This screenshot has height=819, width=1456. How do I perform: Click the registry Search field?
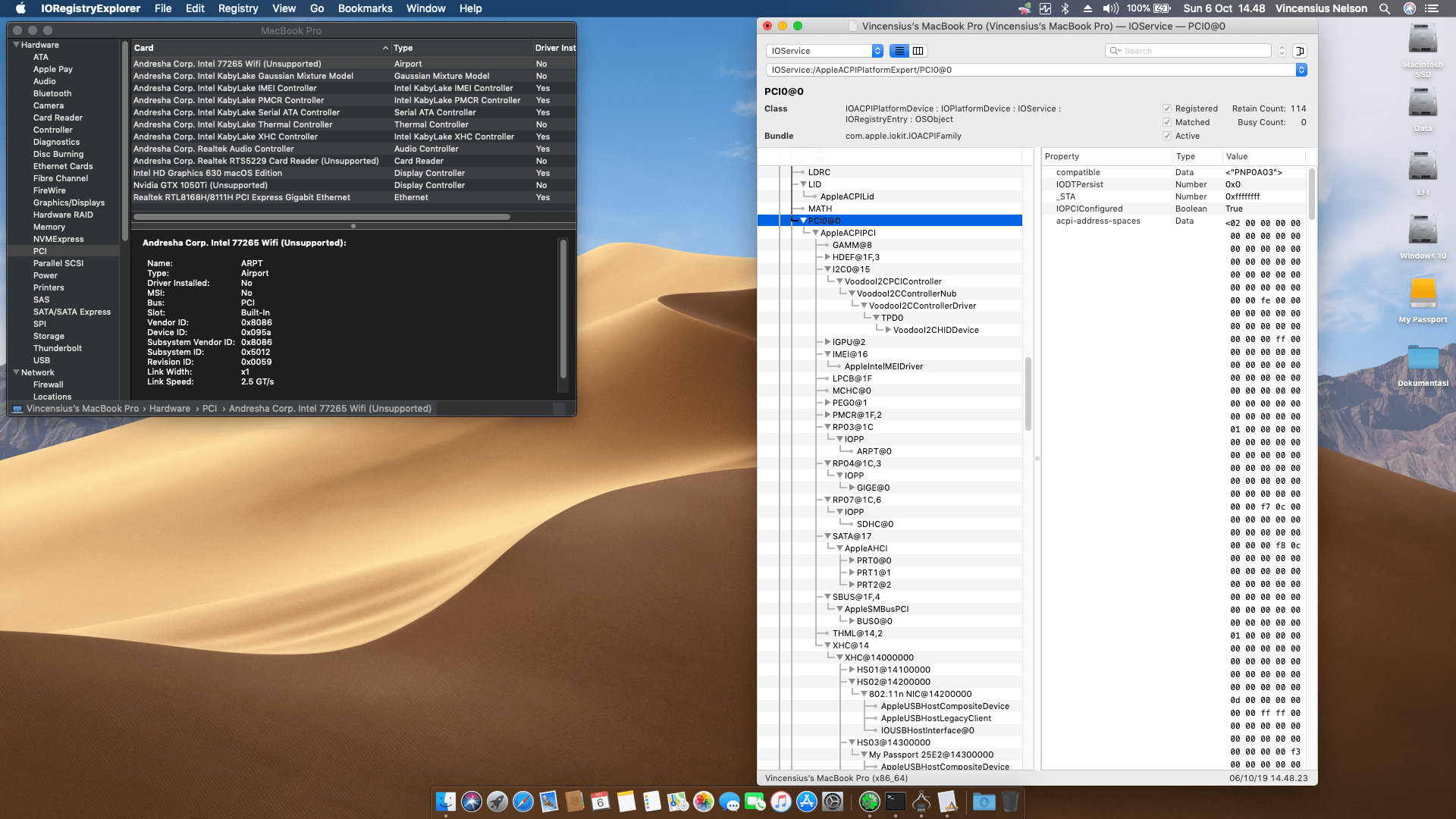pyautogui.click(x=1194, y=51)
